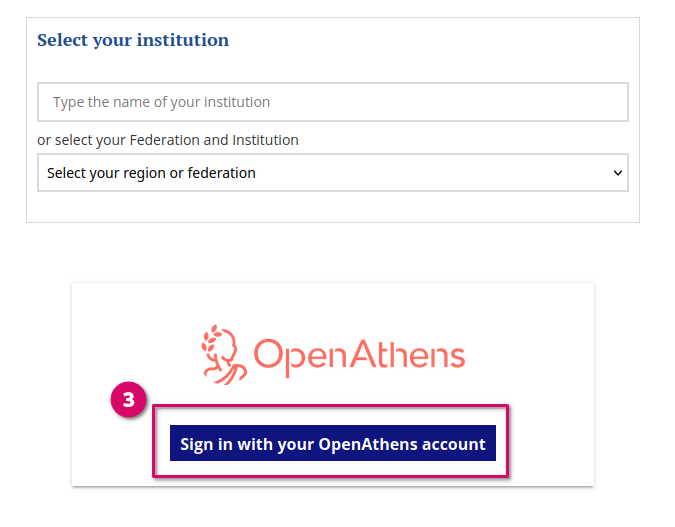Image resolution: width=675 pixels, height=527 pixels.
Task: Click the dark blue OpenAthens sign-in button
Action: click(x=332, y=444)
